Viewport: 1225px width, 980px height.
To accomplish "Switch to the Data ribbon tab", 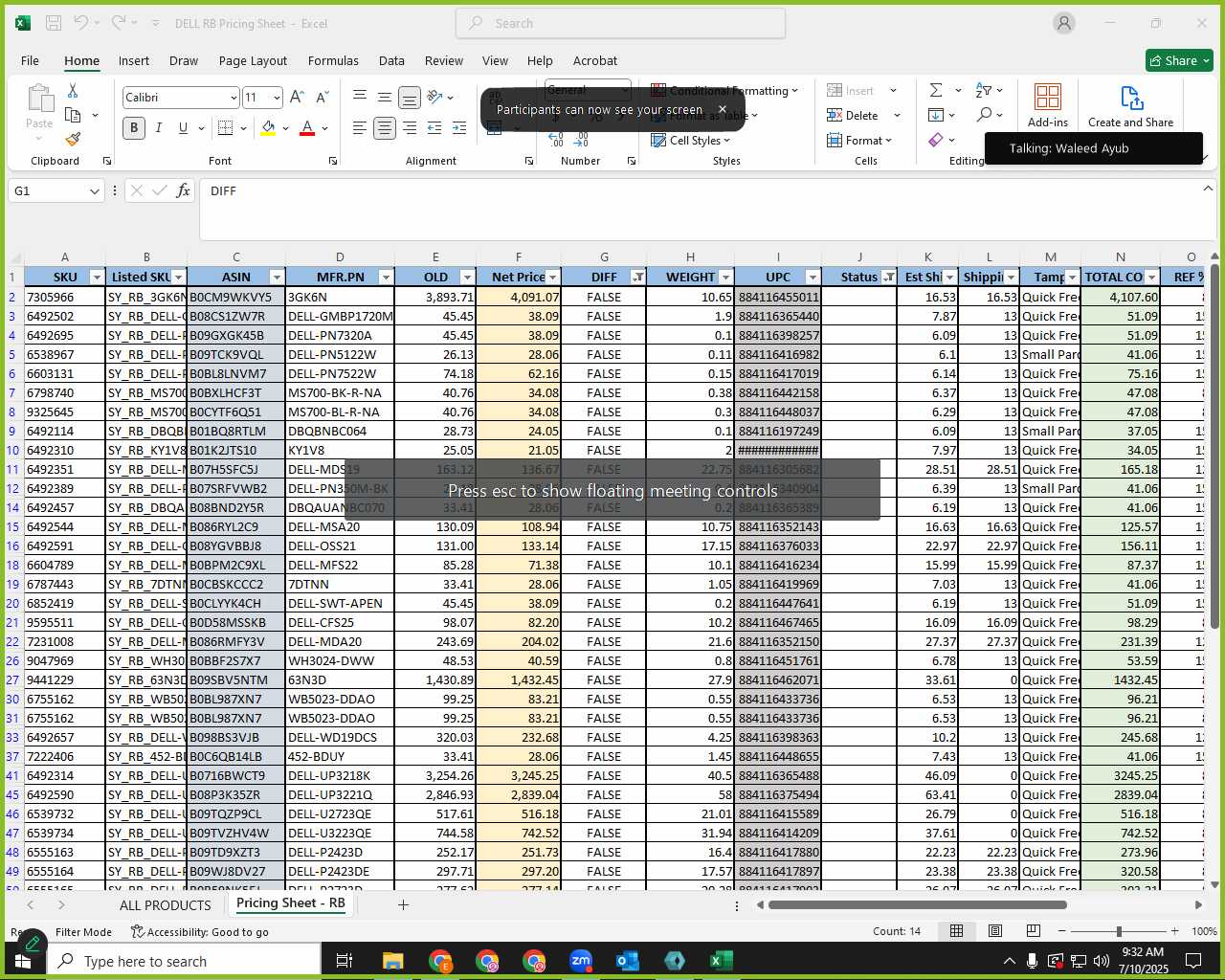I will (391, 60).
